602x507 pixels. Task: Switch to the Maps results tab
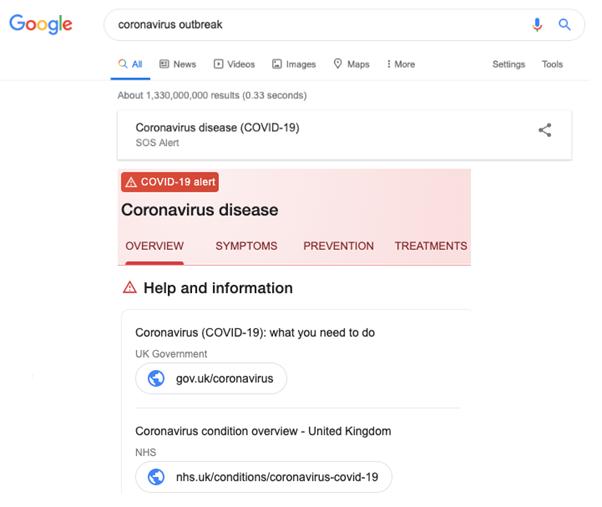[x=351, y=64]
